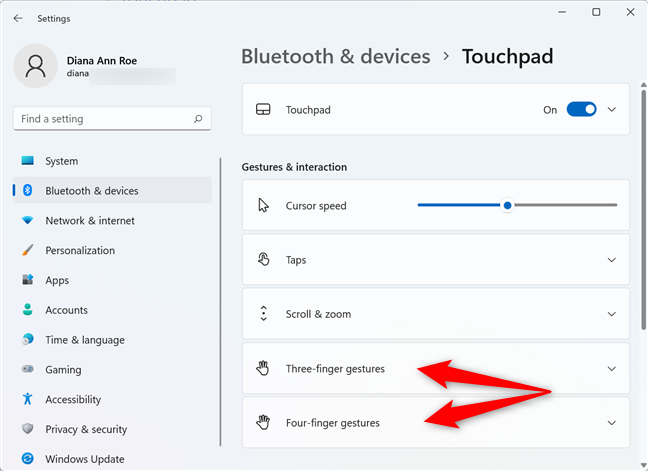Click the Taps label
The height and width of the screenshot is (471, 648).
pyautogui.click(x=296, y=260)
